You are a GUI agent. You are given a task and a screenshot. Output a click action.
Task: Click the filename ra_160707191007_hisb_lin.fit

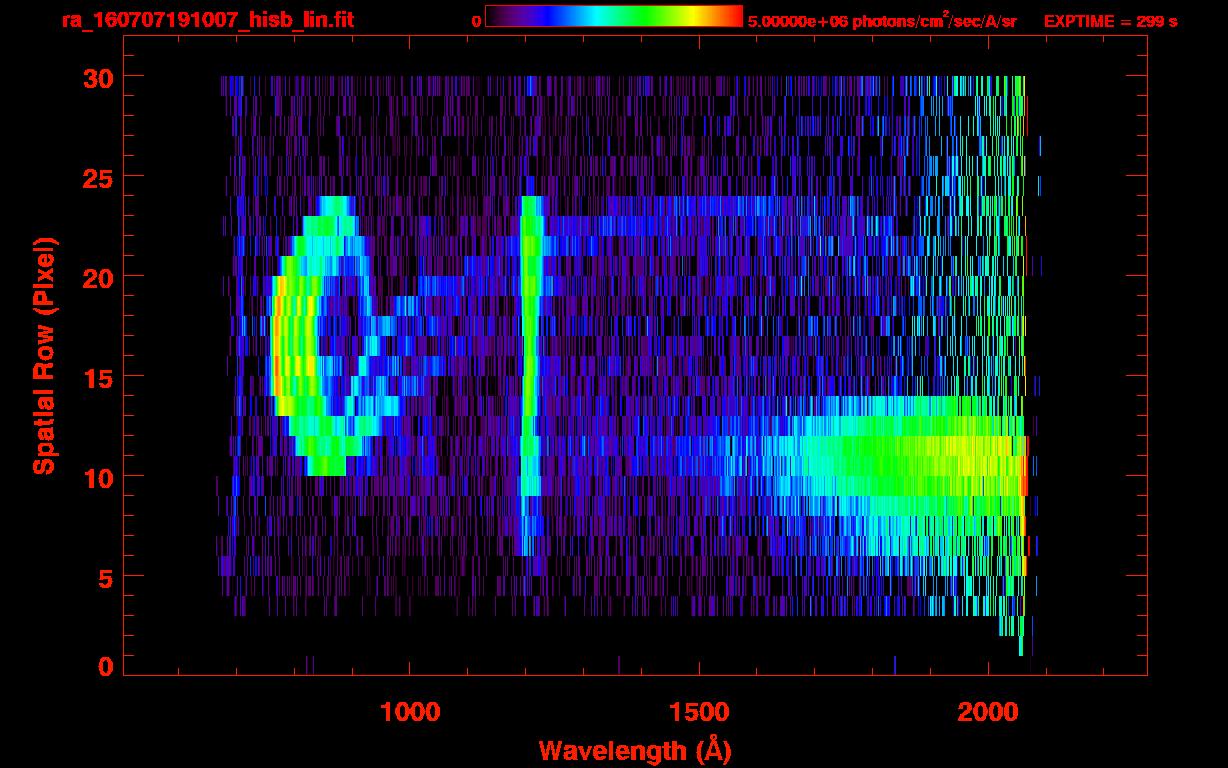[207, 20]
